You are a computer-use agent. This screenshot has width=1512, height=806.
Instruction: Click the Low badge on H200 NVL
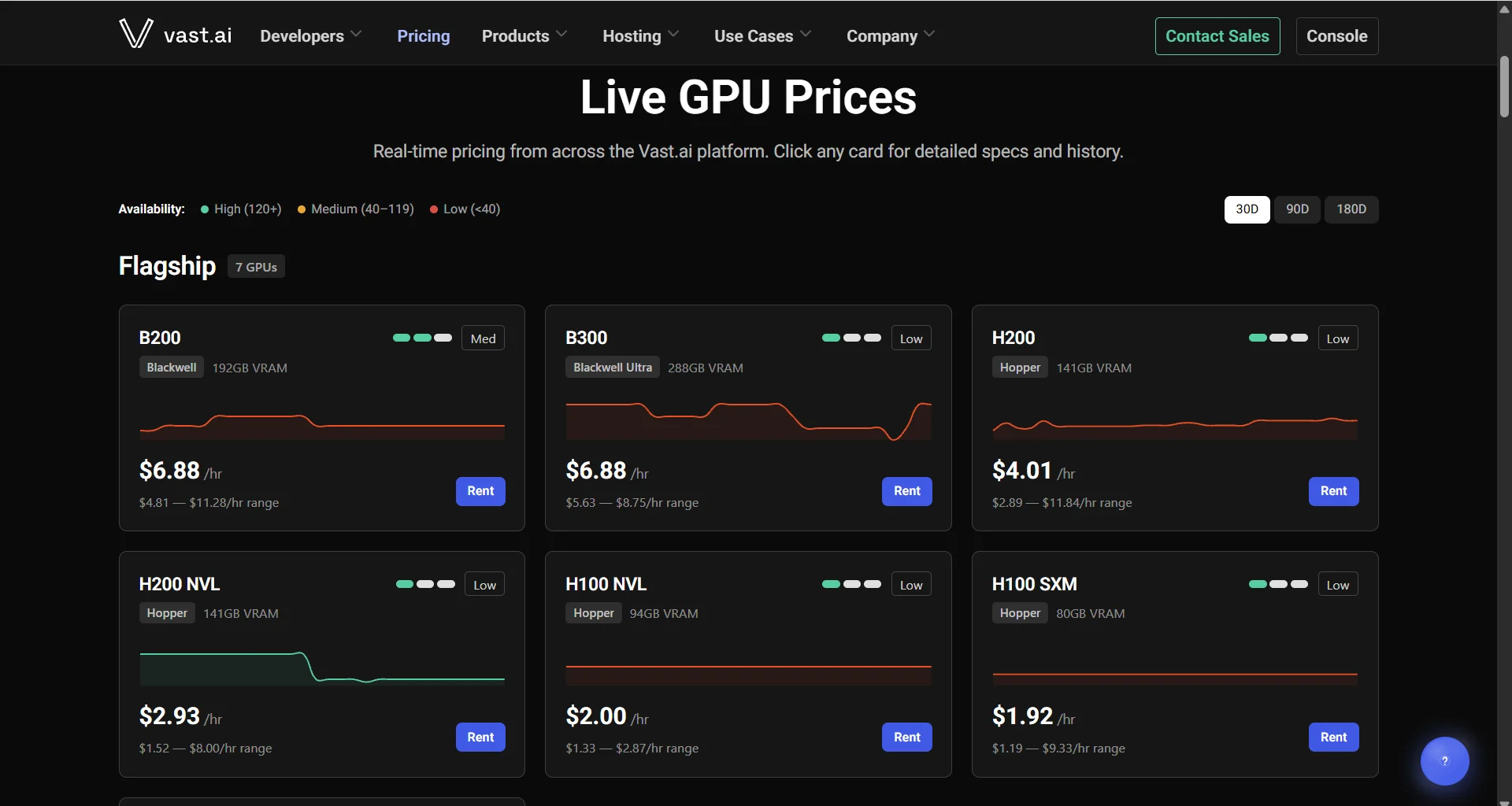tap(484, 585)
